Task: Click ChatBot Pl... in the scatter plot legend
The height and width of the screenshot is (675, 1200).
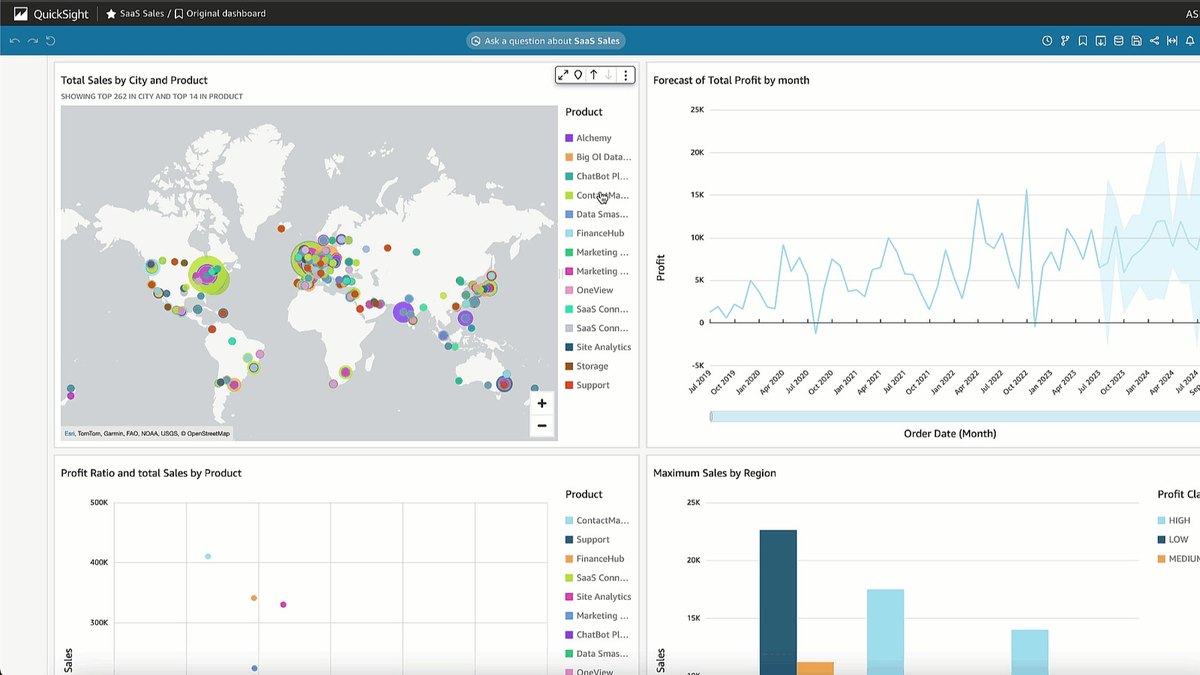Action: (598, 634)
